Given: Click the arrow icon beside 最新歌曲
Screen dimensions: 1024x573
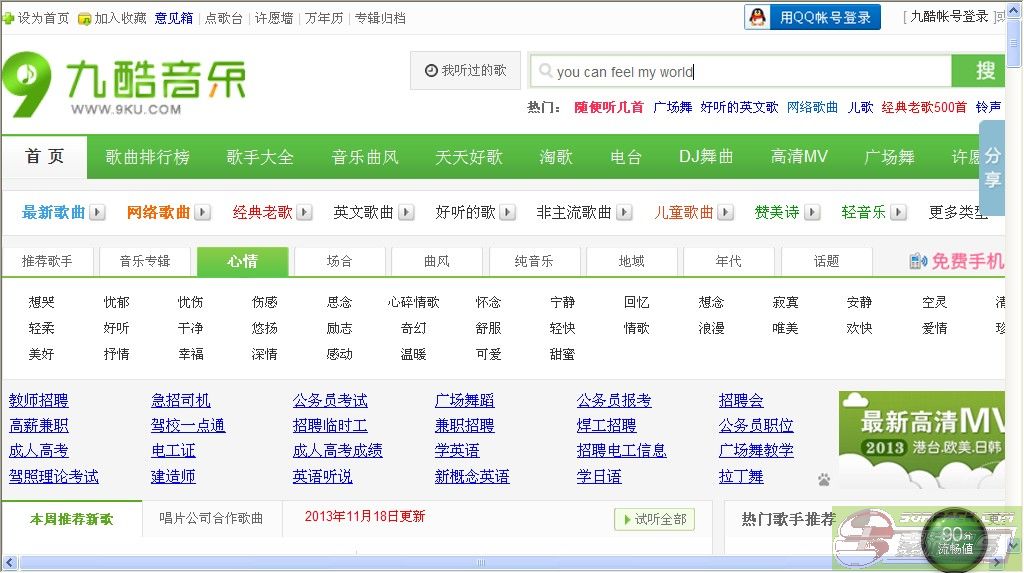Looking at the screenshot, I should point(97,212).
